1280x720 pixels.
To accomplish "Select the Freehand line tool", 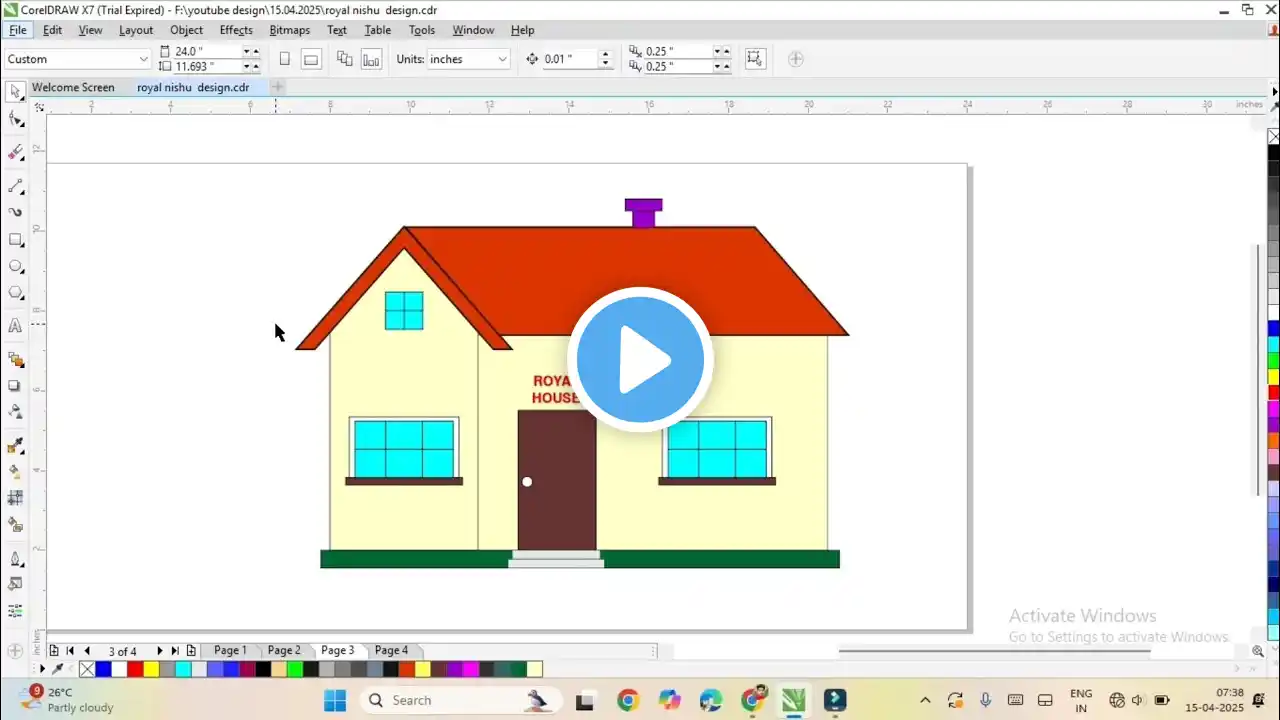I will coord(15,186).
